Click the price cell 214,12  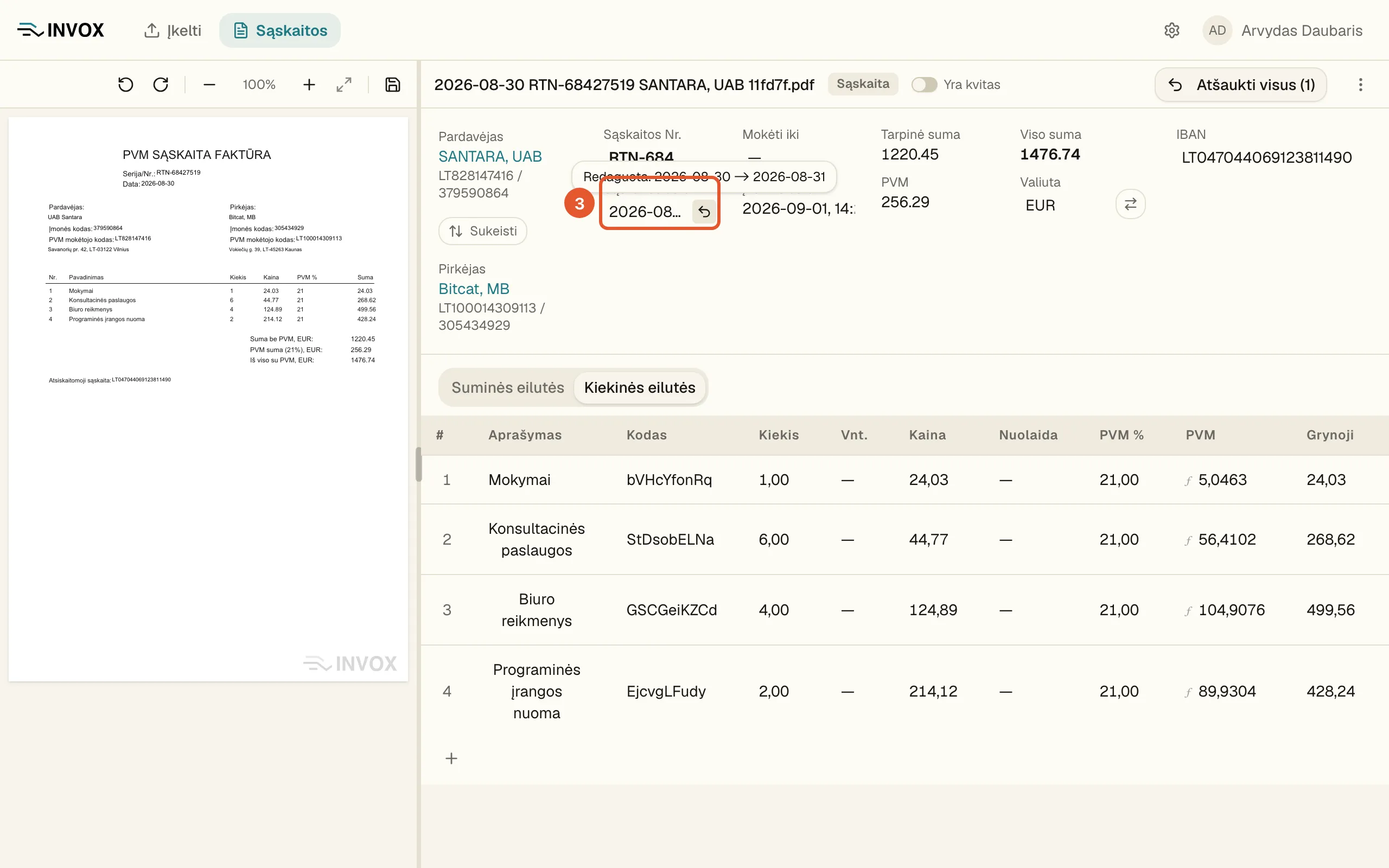933,692
